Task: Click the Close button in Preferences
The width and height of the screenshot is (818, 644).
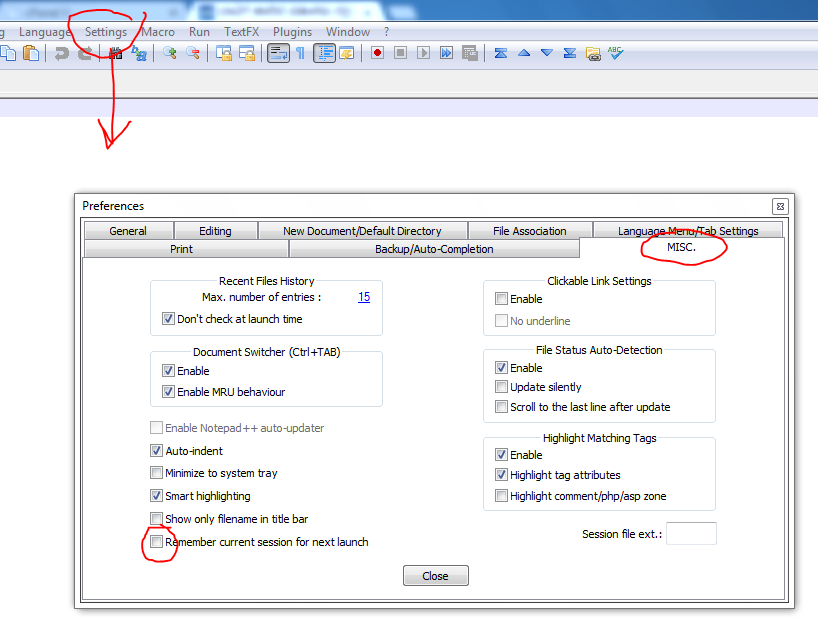Action: point(436,576)
